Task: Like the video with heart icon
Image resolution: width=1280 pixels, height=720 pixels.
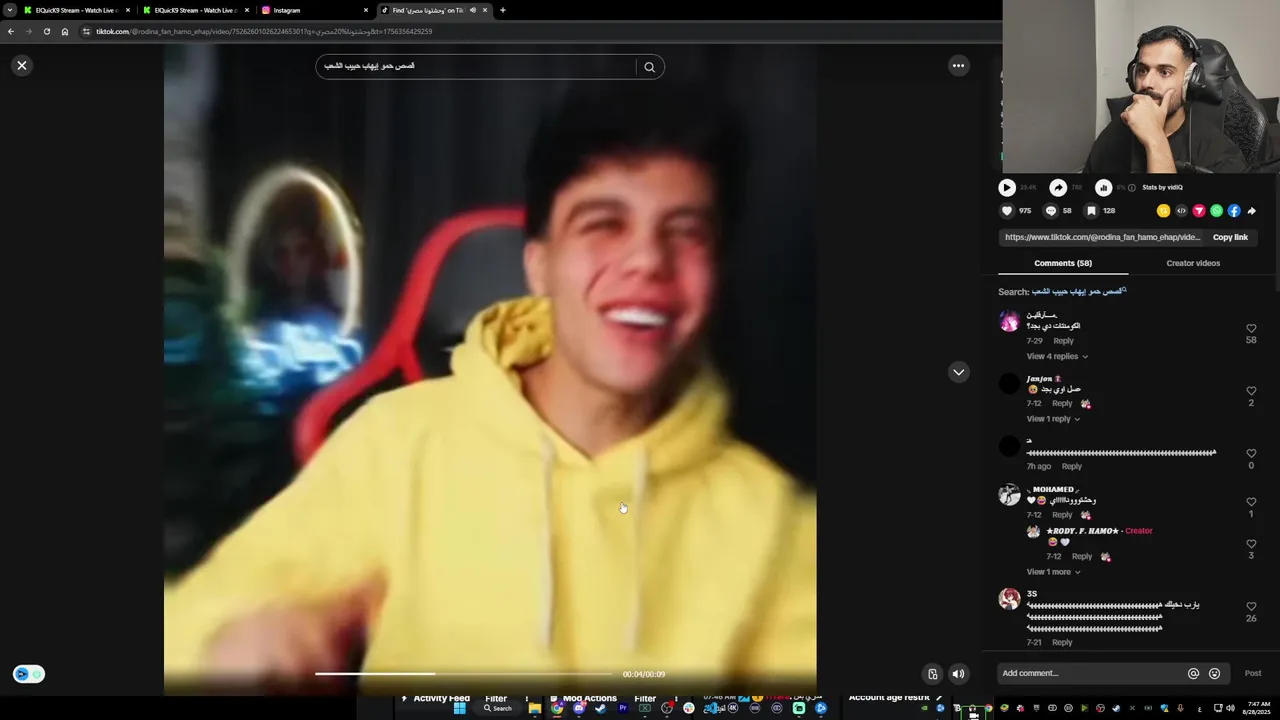Action: pos(1007,211)
